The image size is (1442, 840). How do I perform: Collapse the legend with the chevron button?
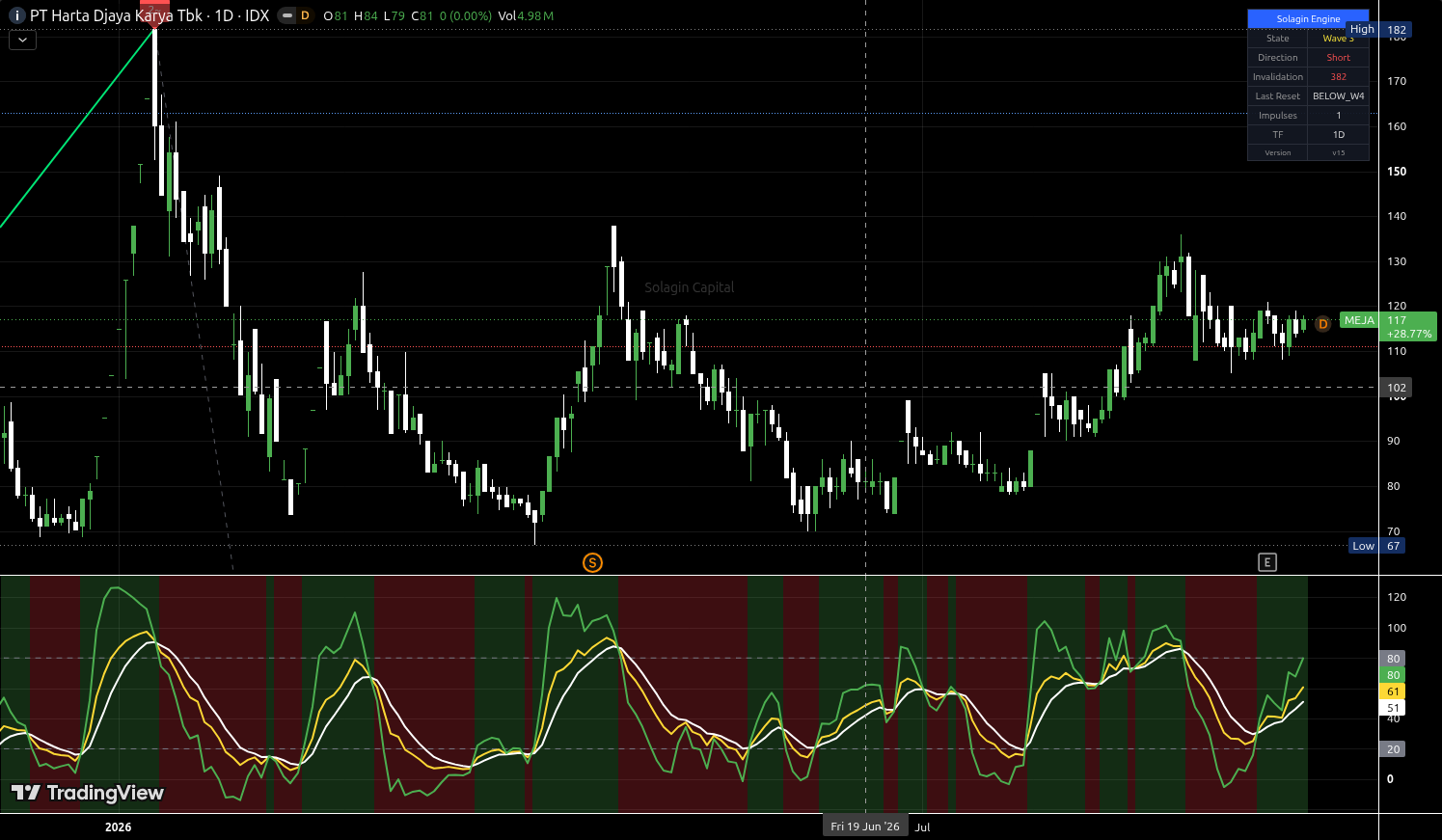point(22,40)
